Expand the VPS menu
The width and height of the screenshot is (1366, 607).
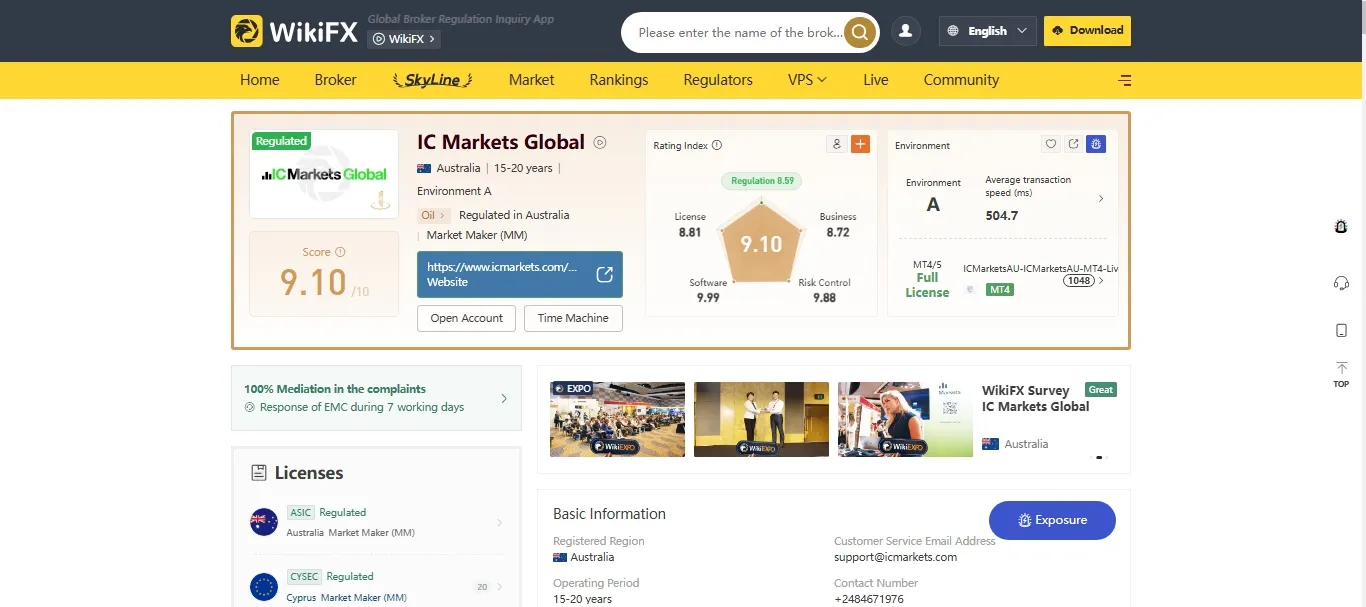(807, 80)
